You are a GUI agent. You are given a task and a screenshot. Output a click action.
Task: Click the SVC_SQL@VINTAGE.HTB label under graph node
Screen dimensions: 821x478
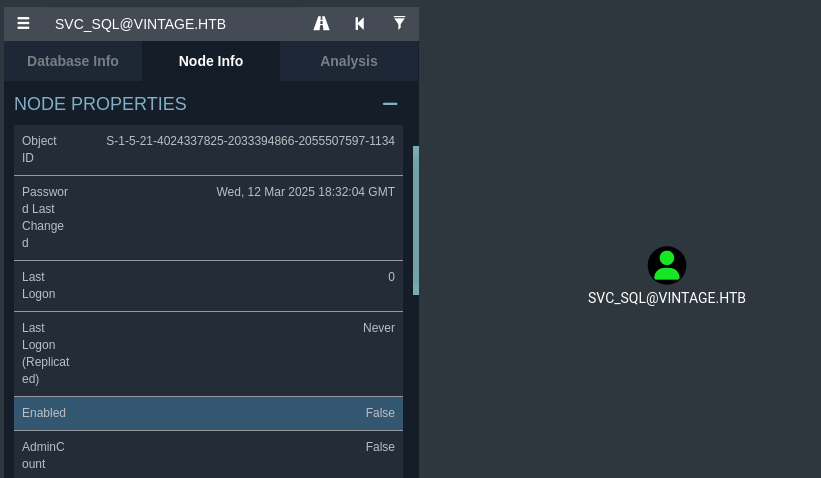(666, 298)
